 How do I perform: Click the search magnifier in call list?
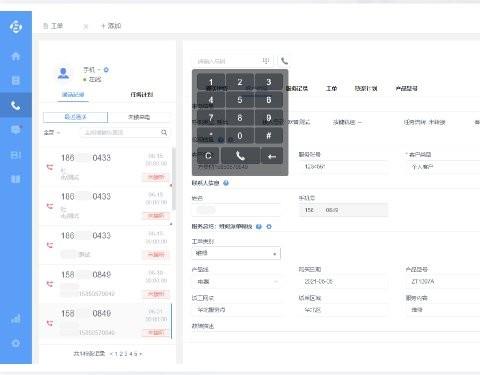[164, 132]
